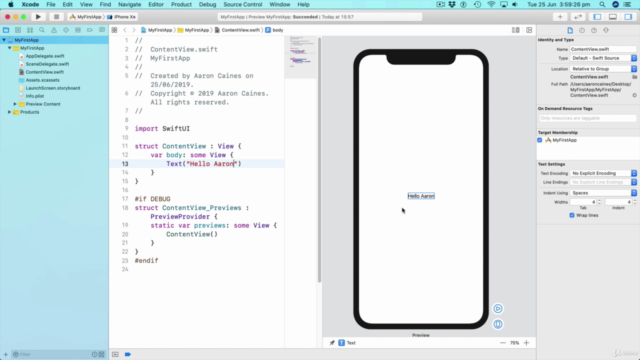
Task: Toggle breakpoints activation at editor bottom
Action: [x=128, y=354]
